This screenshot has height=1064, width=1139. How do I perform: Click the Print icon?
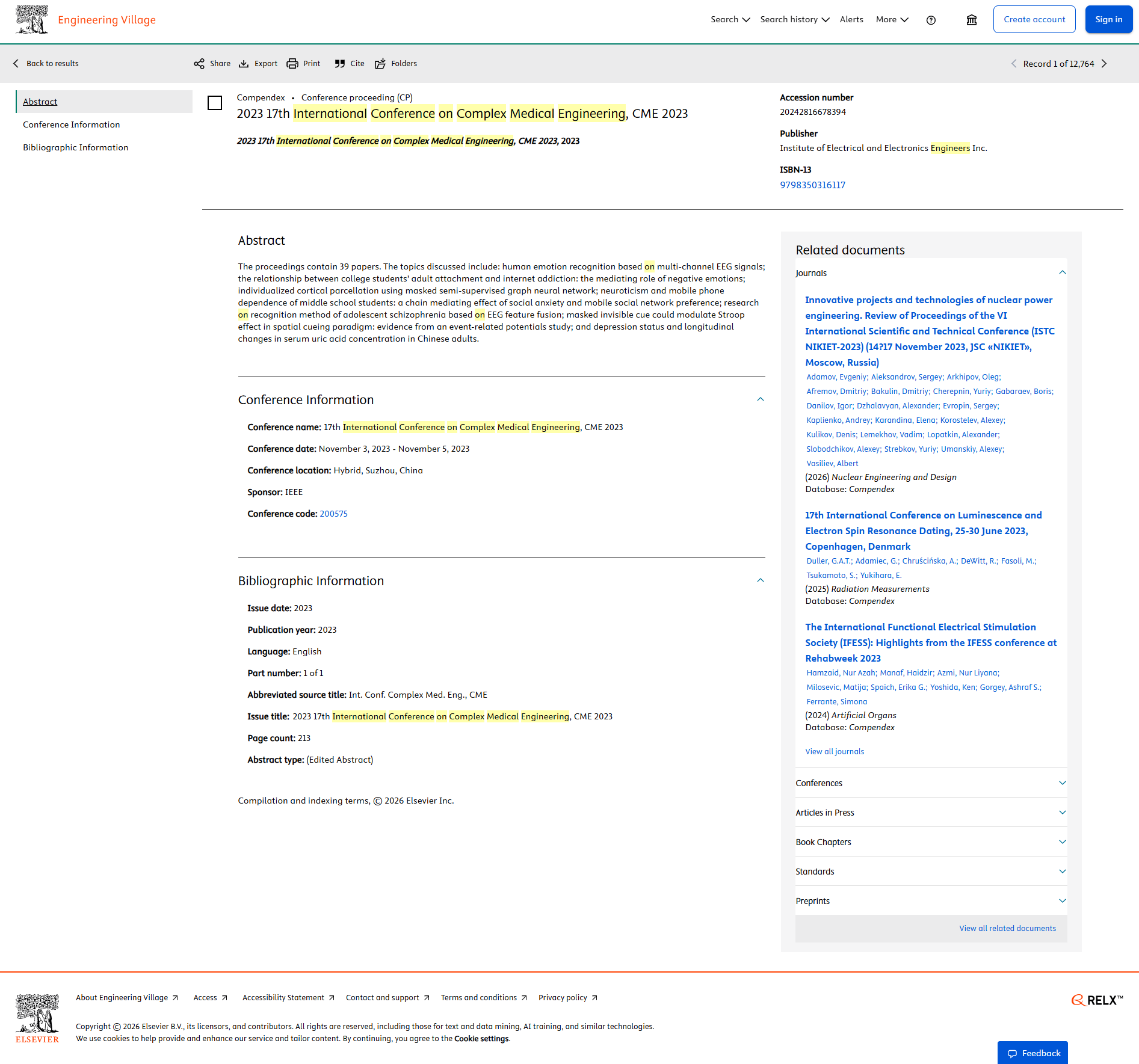[292, 64]
